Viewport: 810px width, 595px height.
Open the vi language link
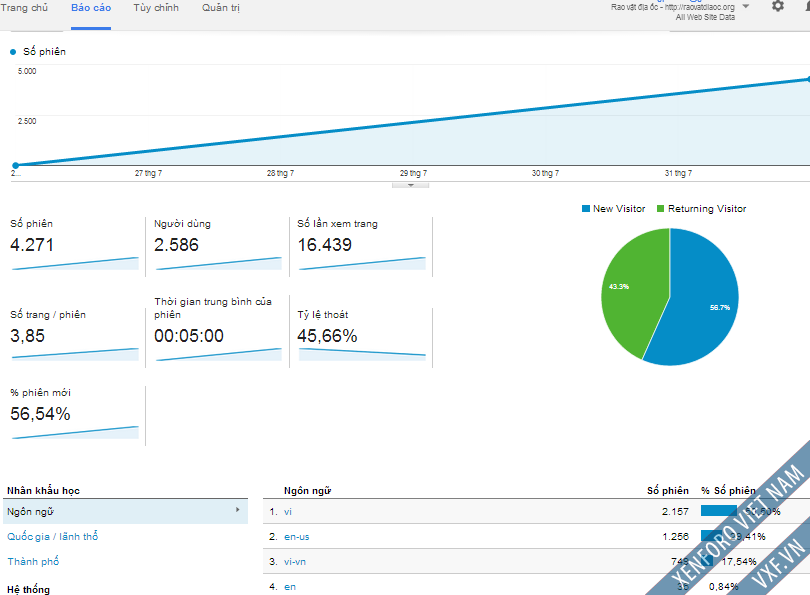tap(288, 512)
